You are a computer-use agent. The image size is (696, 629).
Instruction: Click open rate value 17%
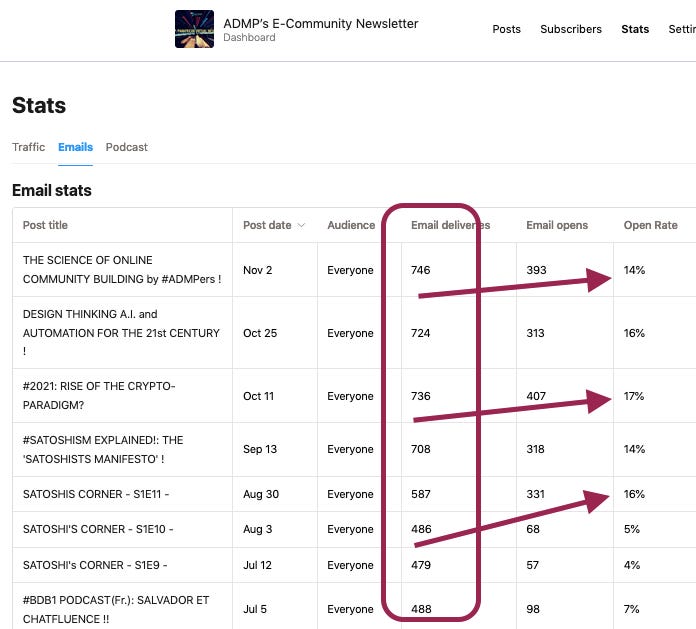click(x=633, y=396)
